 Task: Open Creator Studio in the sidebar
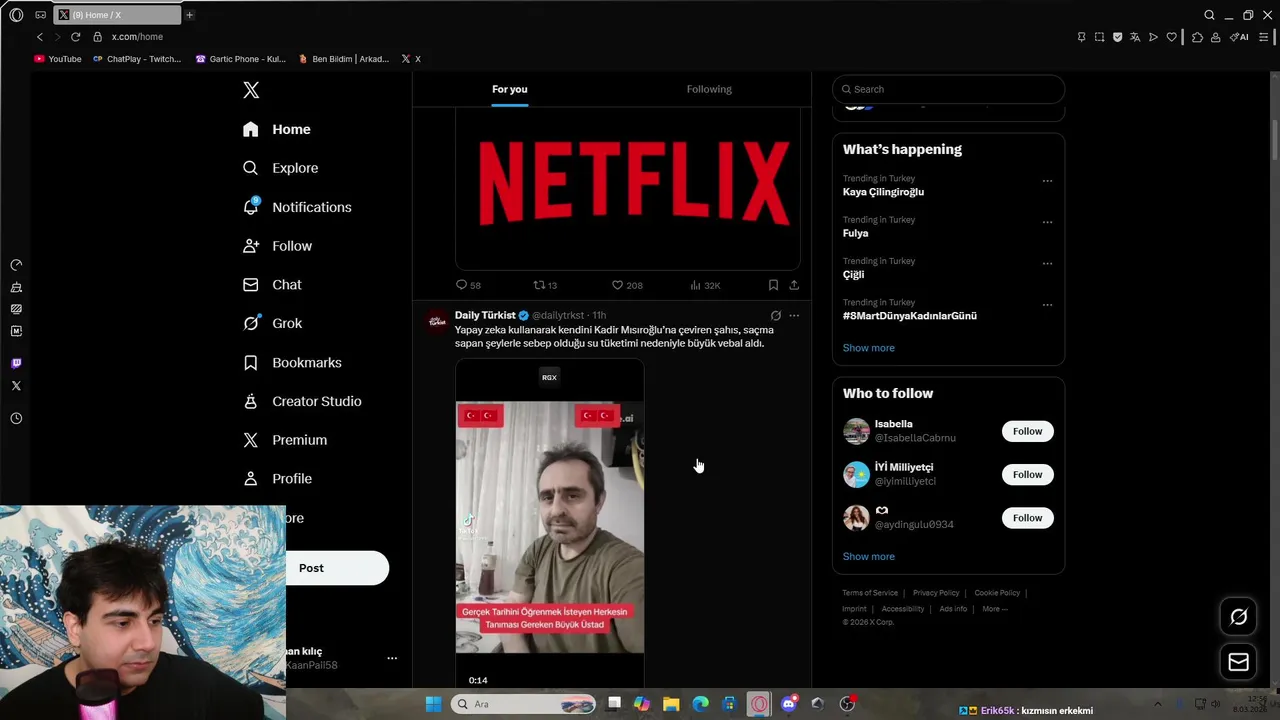click(x=302, y=401)
